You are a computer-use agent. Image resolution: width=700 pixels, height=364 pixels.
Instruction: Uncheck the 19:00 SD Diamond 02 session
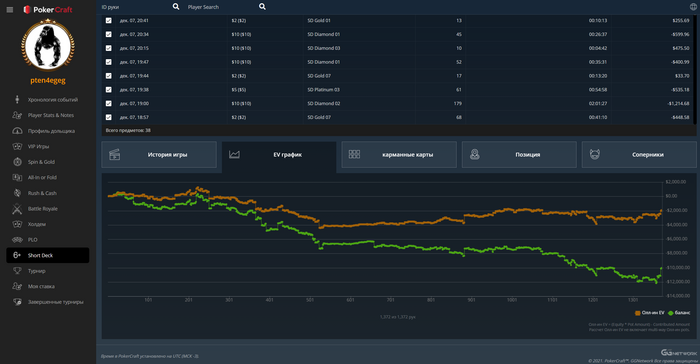click(108, 104)
